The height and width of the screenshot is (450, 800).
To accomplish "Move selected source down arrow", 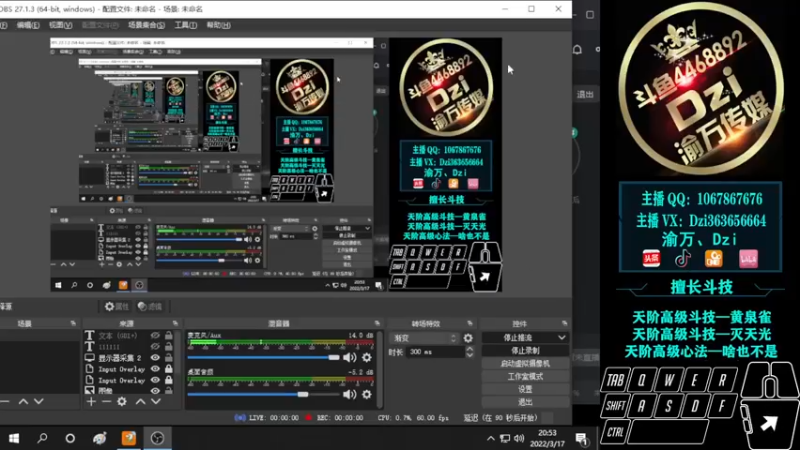I will pyautogui.click(x=156, y=402).
